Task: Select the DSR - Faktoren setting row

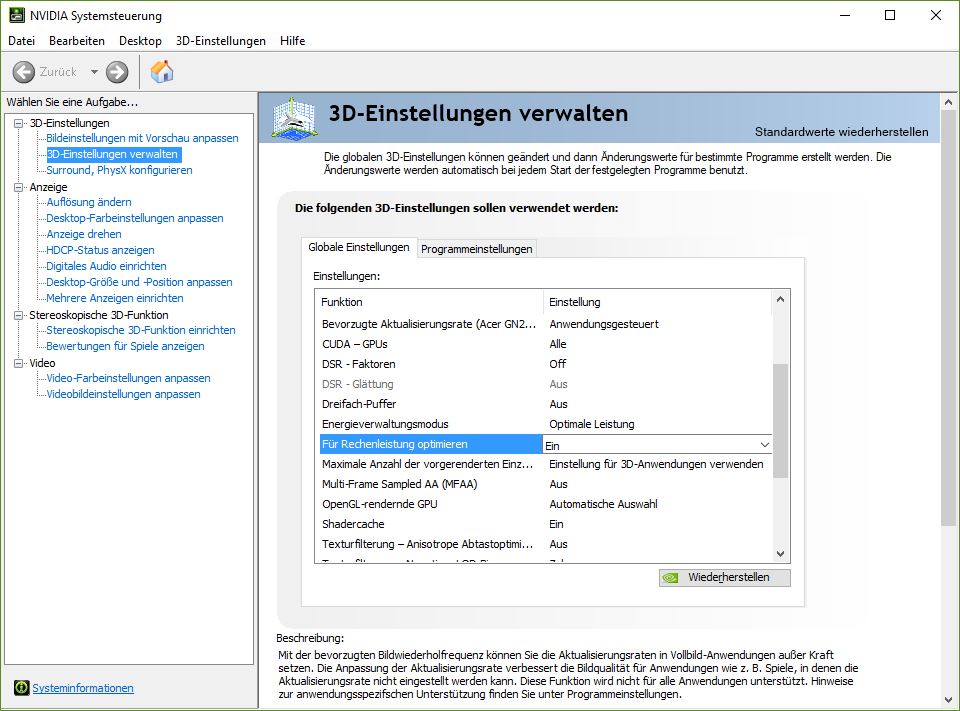Action: (546, 364)
